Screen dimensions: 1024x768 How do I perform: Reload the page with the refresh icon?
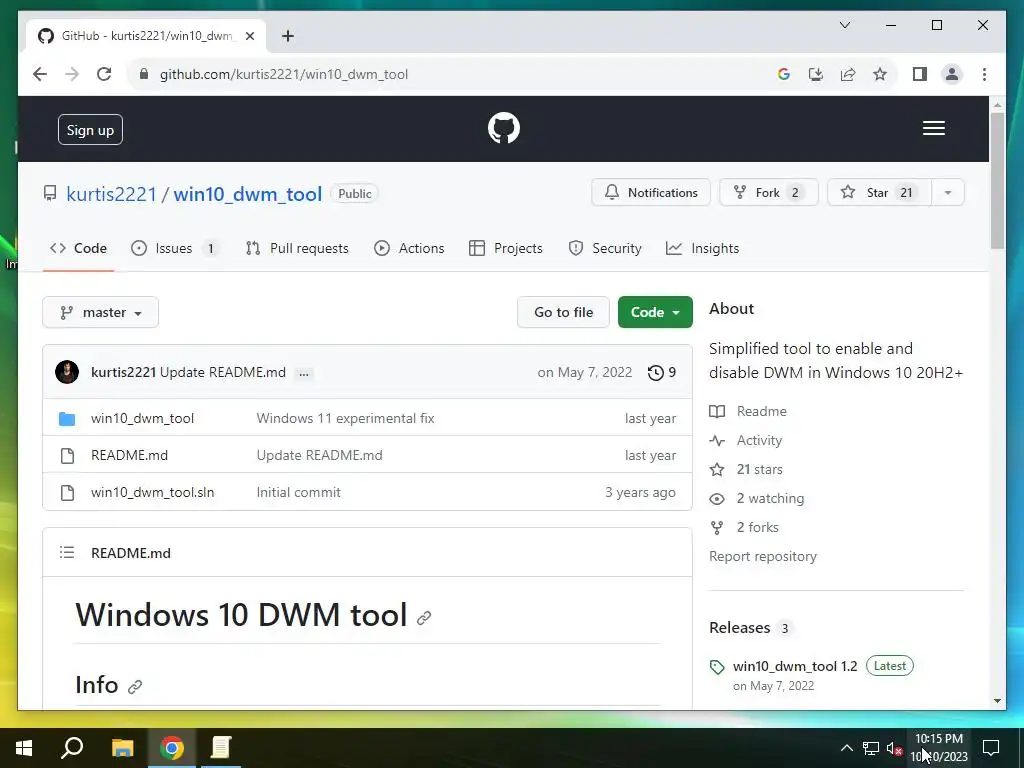tap(104, 74)
